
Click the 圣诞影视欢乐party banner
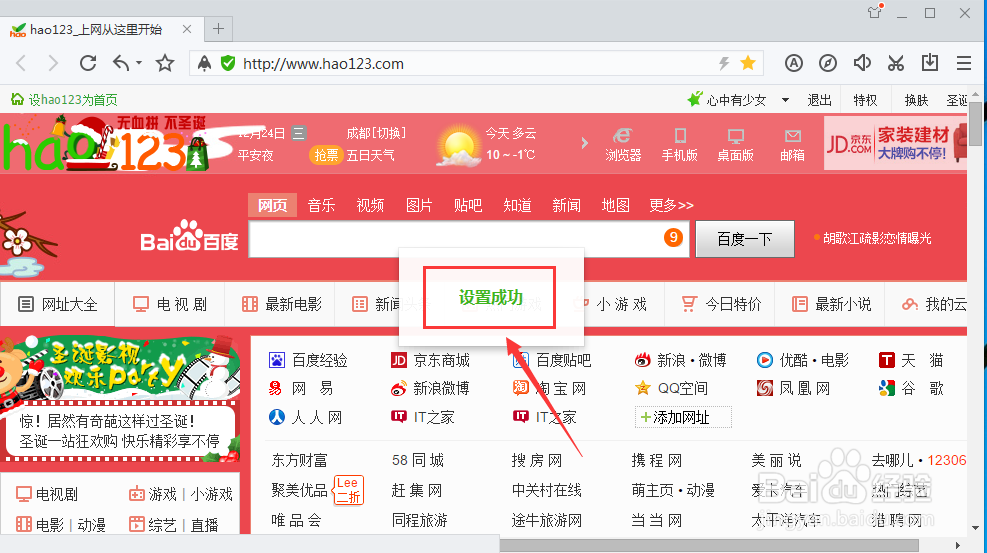pyautogui.click(x=120, y=371)
